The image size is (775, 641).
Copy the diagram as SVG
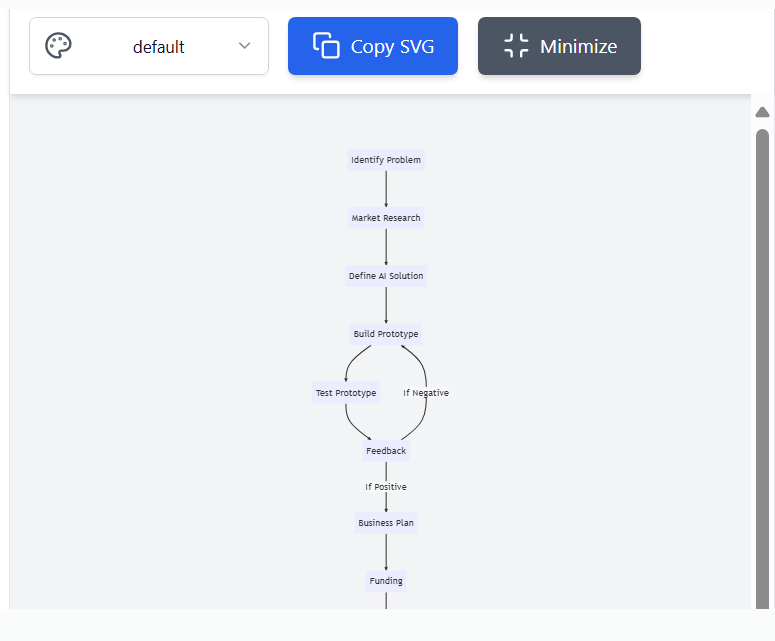coord(373,46)
